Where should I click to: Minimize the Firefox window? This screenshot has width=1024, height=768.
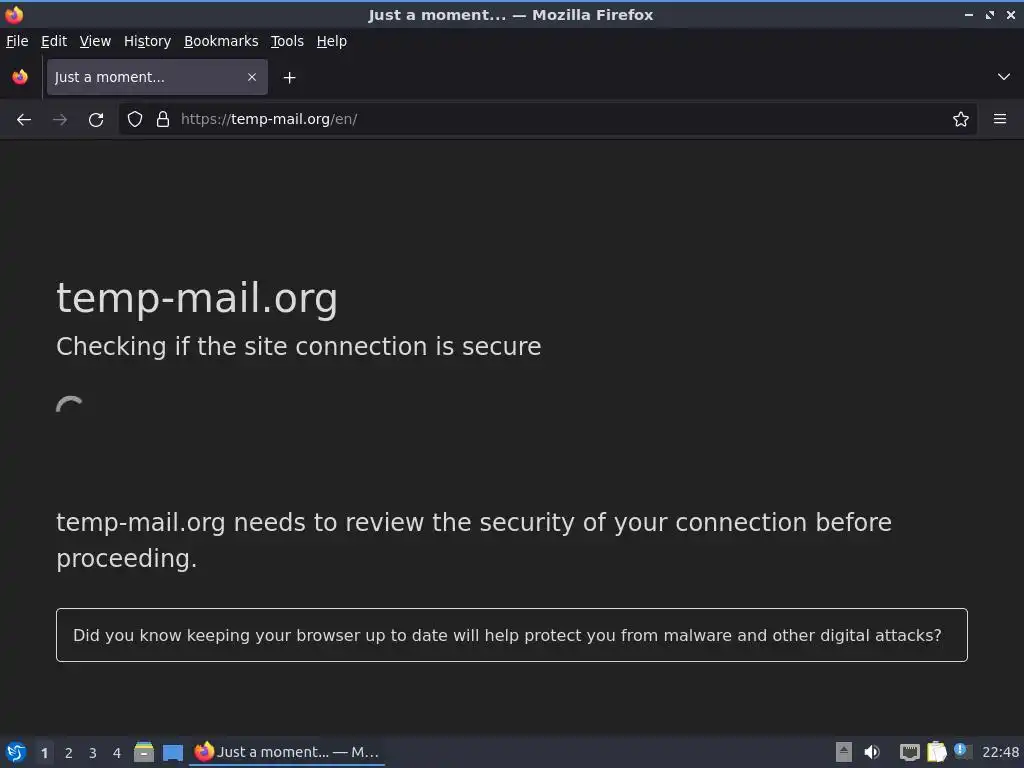pyautogui.click(x=968, y=14)
